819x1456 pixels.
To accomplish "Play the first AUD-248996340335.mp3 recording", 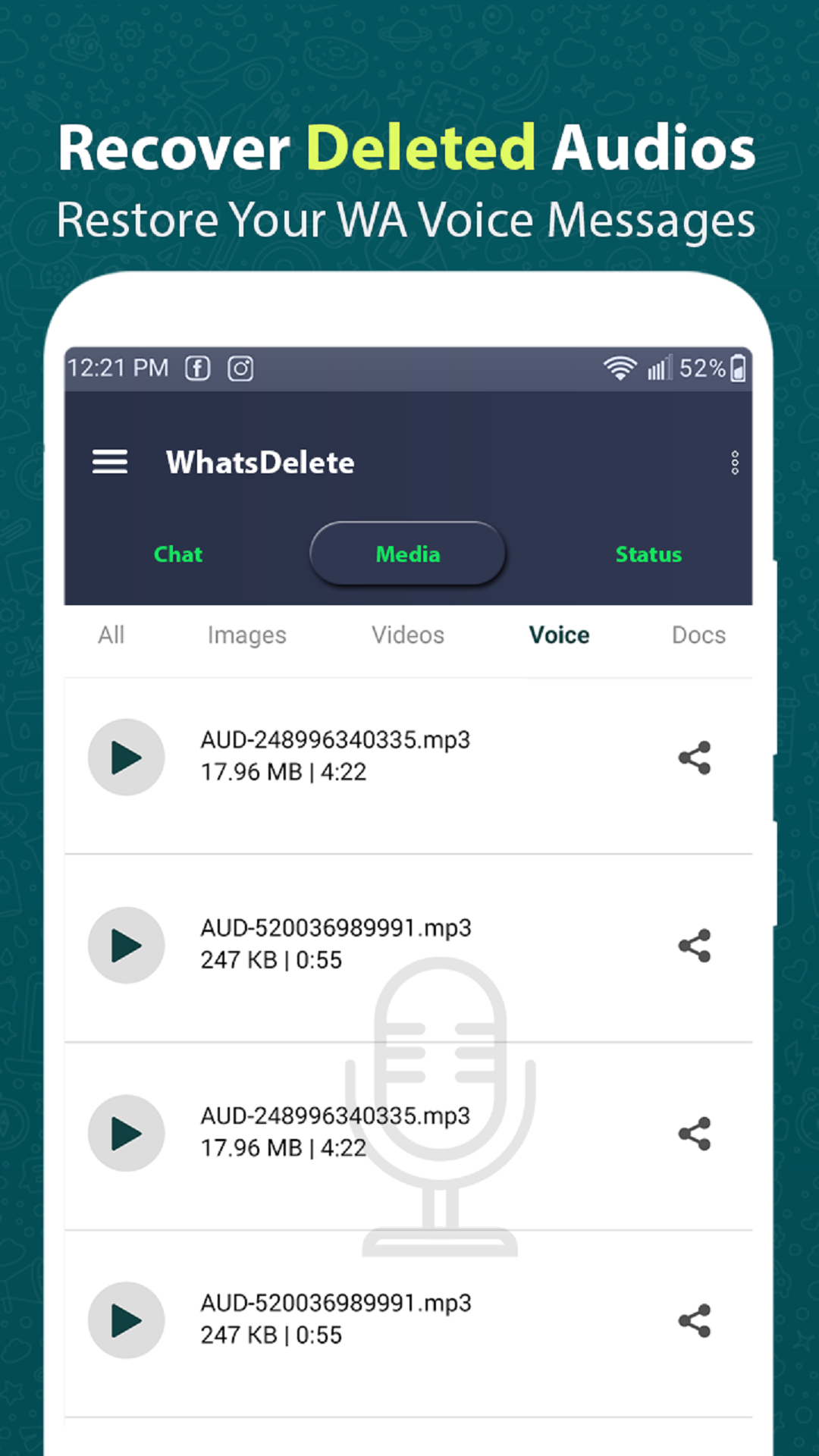I will pyautogui.click(x=126, y=757).
